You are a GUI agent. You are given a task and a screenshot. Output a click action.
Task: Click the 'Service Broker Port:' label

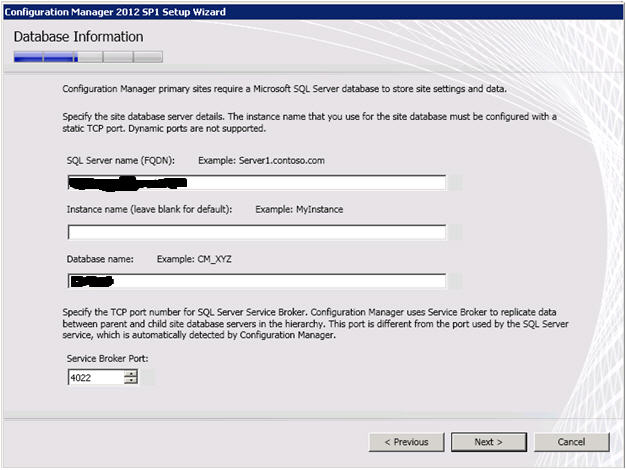click(x=107, y=359)
